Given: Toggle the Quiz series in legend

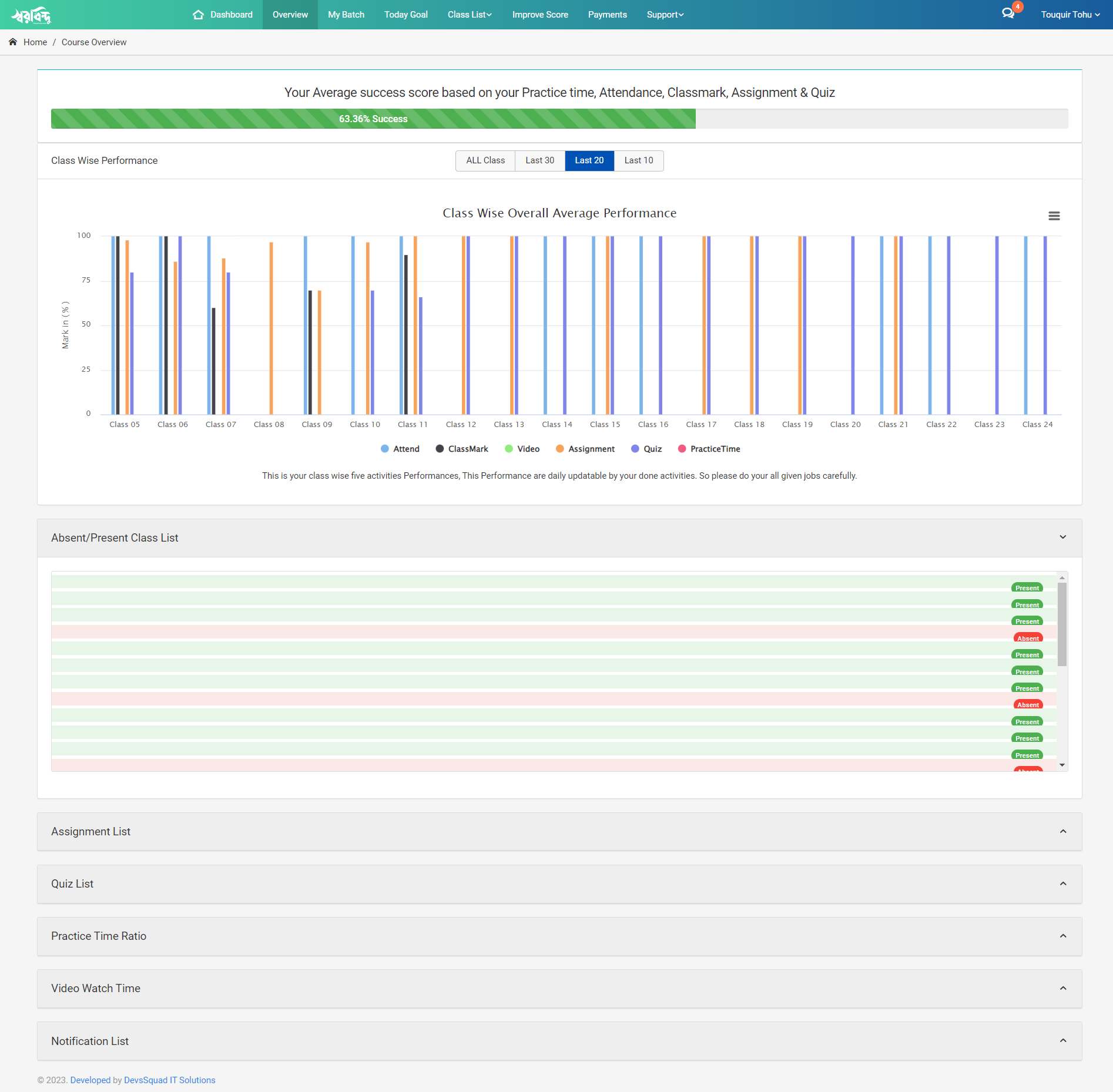Looking at the screenshot, I should 646,449.
